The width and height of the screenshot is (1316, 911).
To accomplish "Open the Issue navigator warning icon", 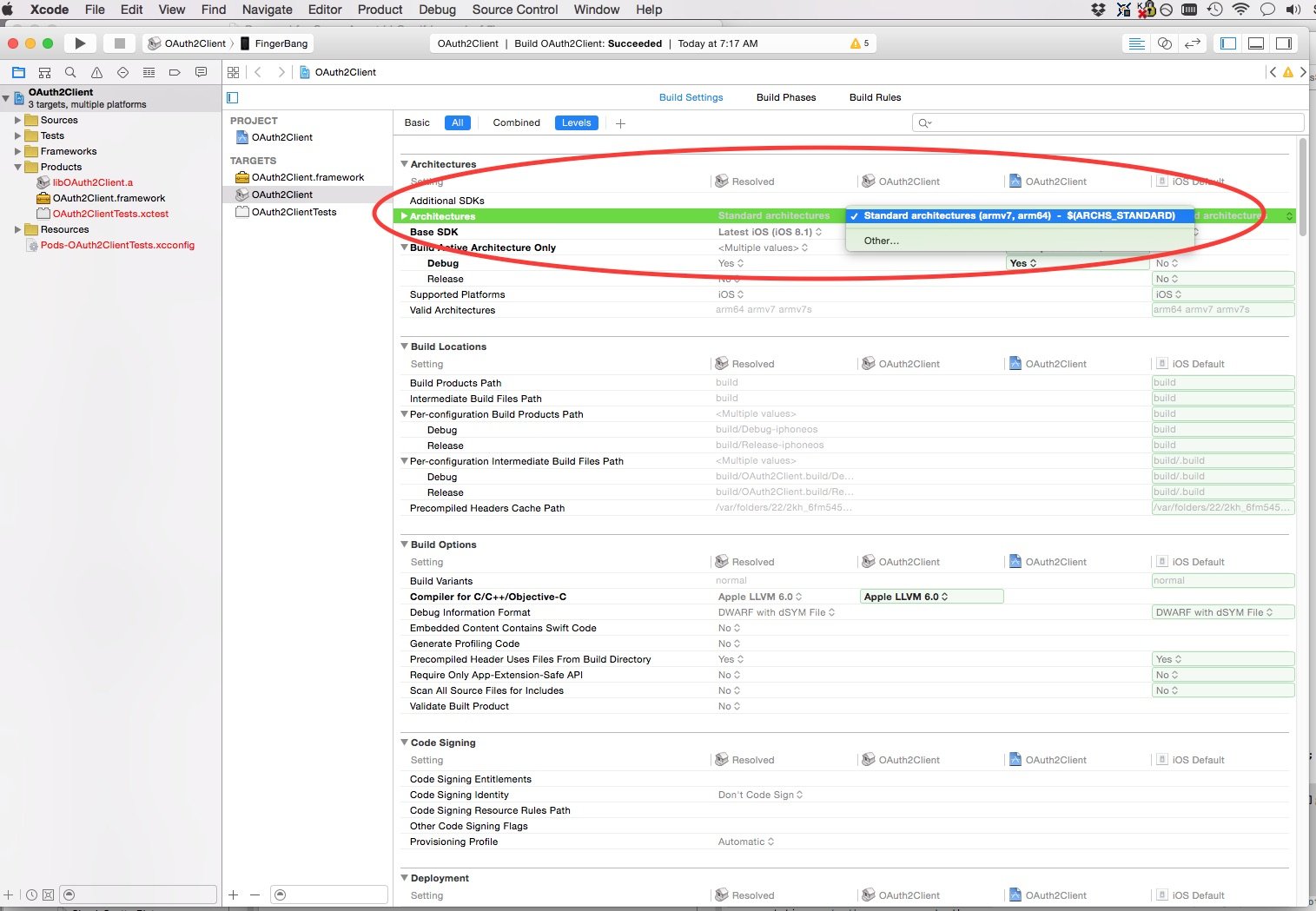I will click(x=96, y=72).
